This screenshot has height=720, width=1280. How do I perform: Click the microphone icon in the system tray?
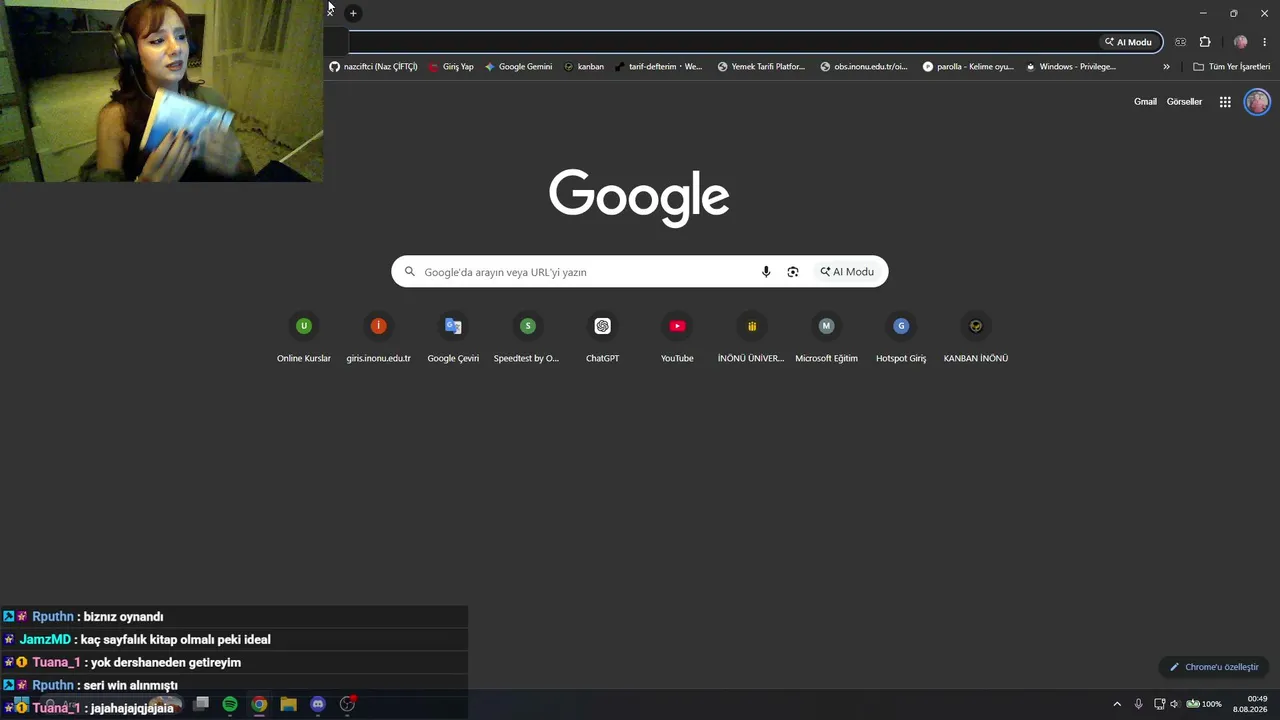point(1138,704)
